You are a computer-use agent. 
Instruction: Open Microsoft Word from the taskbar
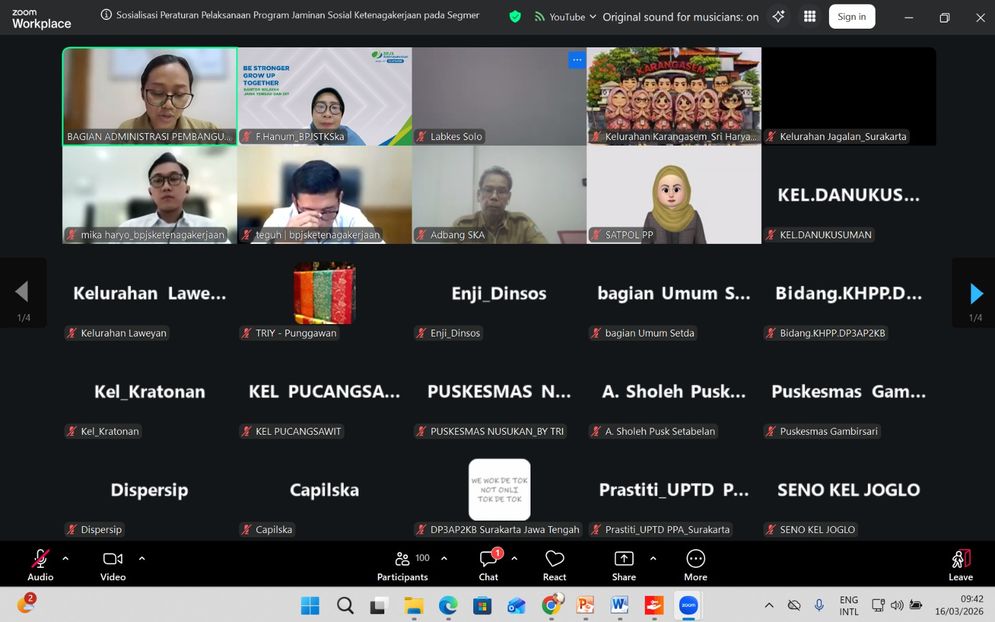coord(619,605)
